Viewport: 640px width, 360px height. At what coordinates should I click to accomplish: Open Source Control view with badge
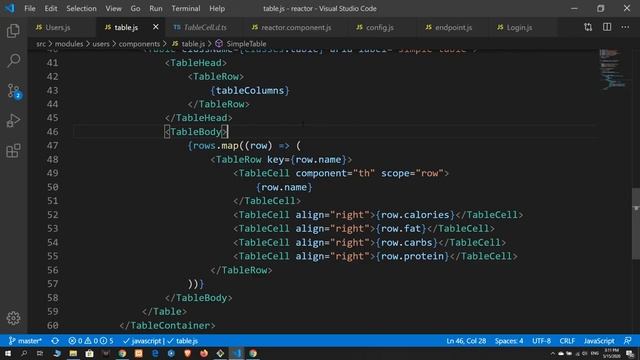14,91
